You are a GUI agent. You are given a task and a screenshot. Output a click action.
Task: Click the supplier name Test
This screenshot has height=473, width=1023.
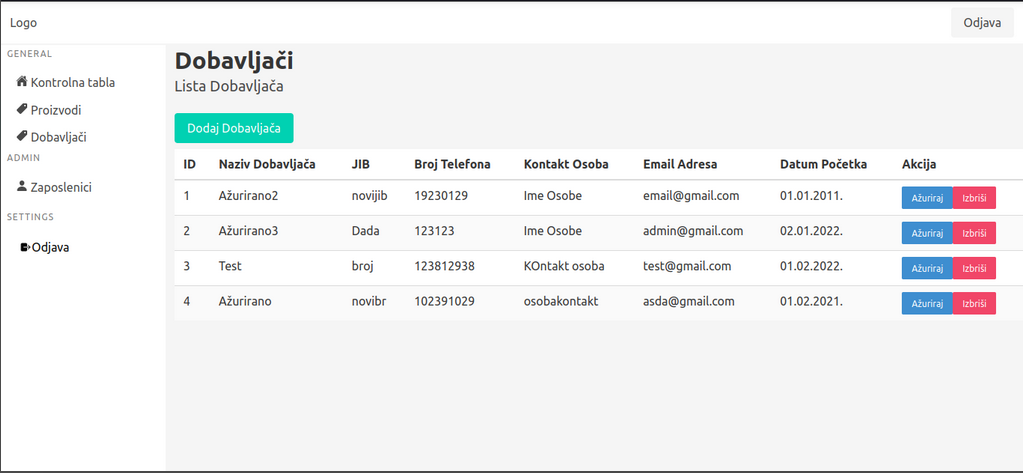[230, 266]
